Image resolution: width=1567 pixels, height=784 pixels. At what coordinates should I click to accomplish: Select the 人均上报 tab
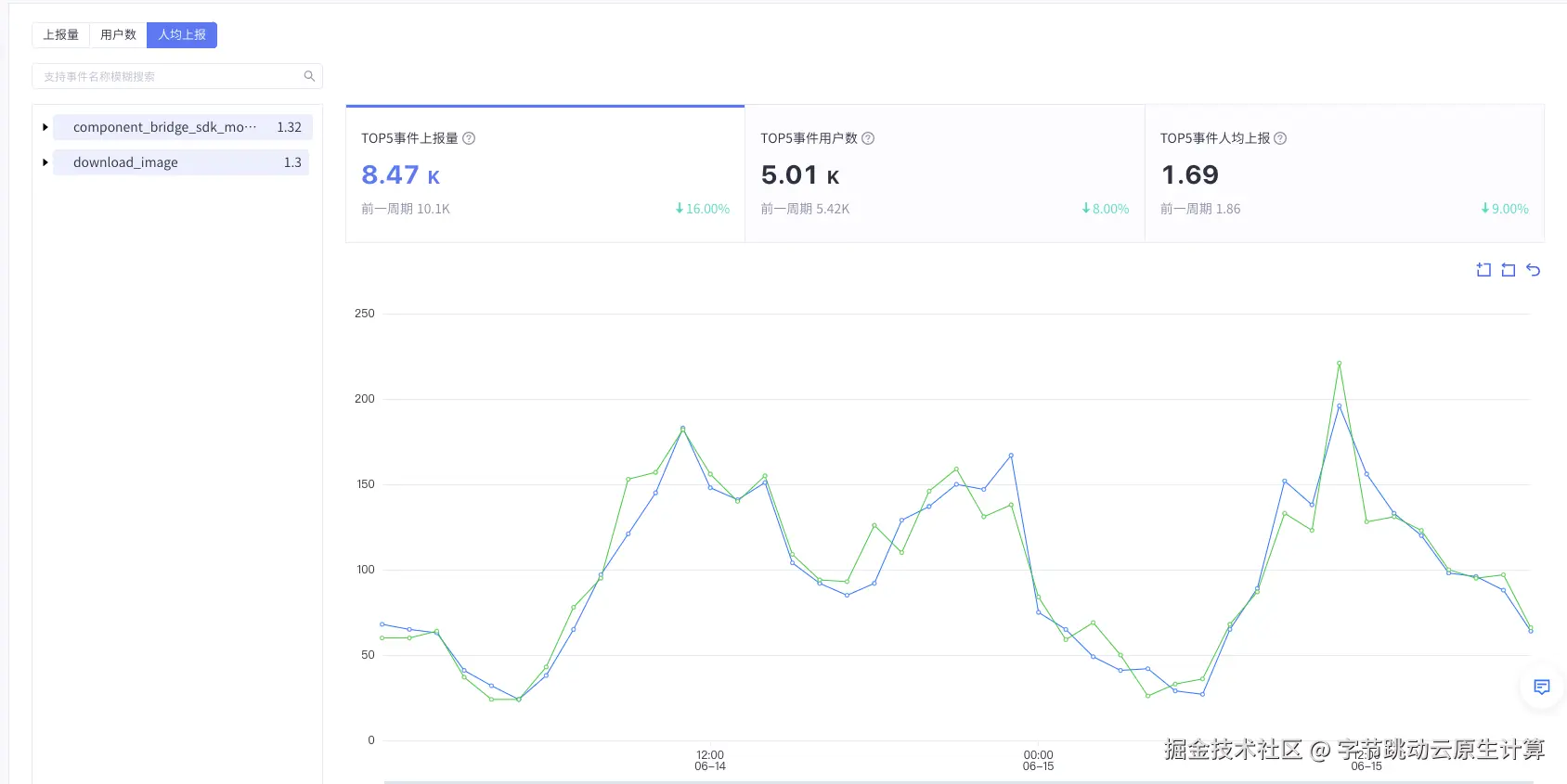click(182, 35)
